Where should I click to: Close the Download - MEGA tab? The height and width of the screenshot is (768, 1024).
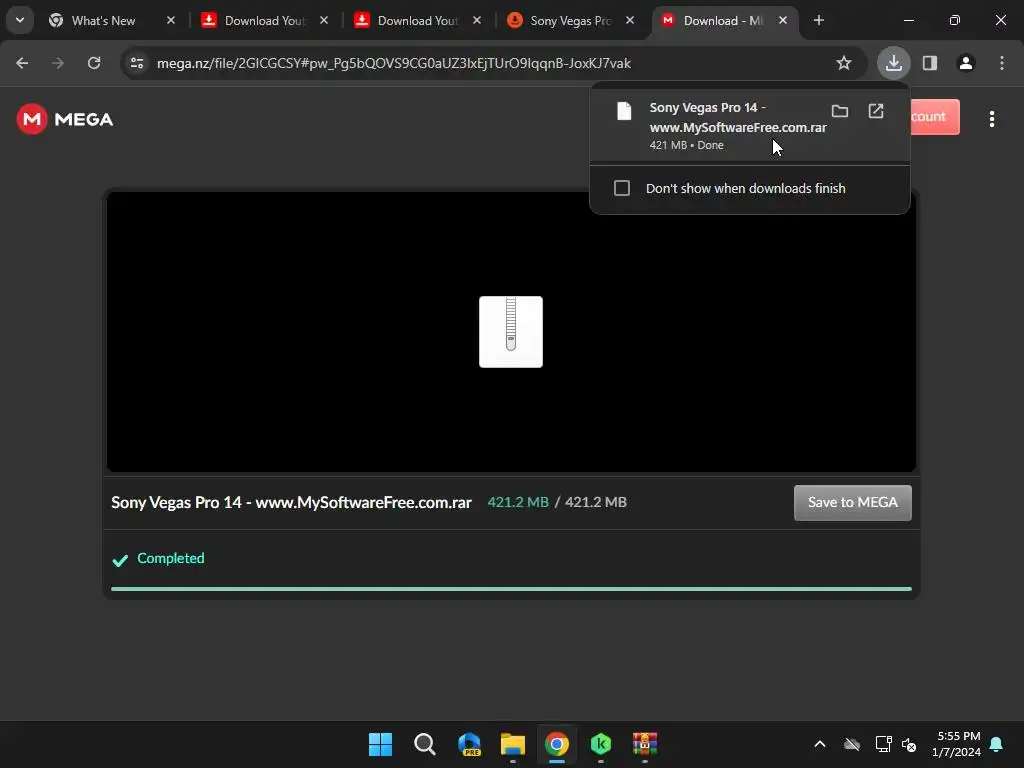coord(782,20)
